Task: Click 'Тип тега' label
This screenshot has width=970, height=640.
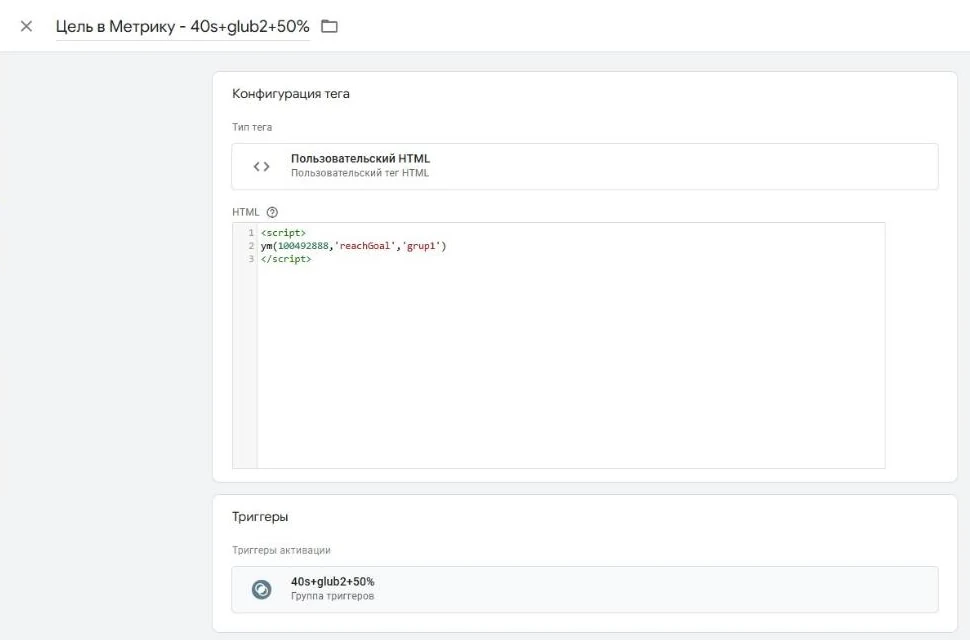Action: pos(252,127)
